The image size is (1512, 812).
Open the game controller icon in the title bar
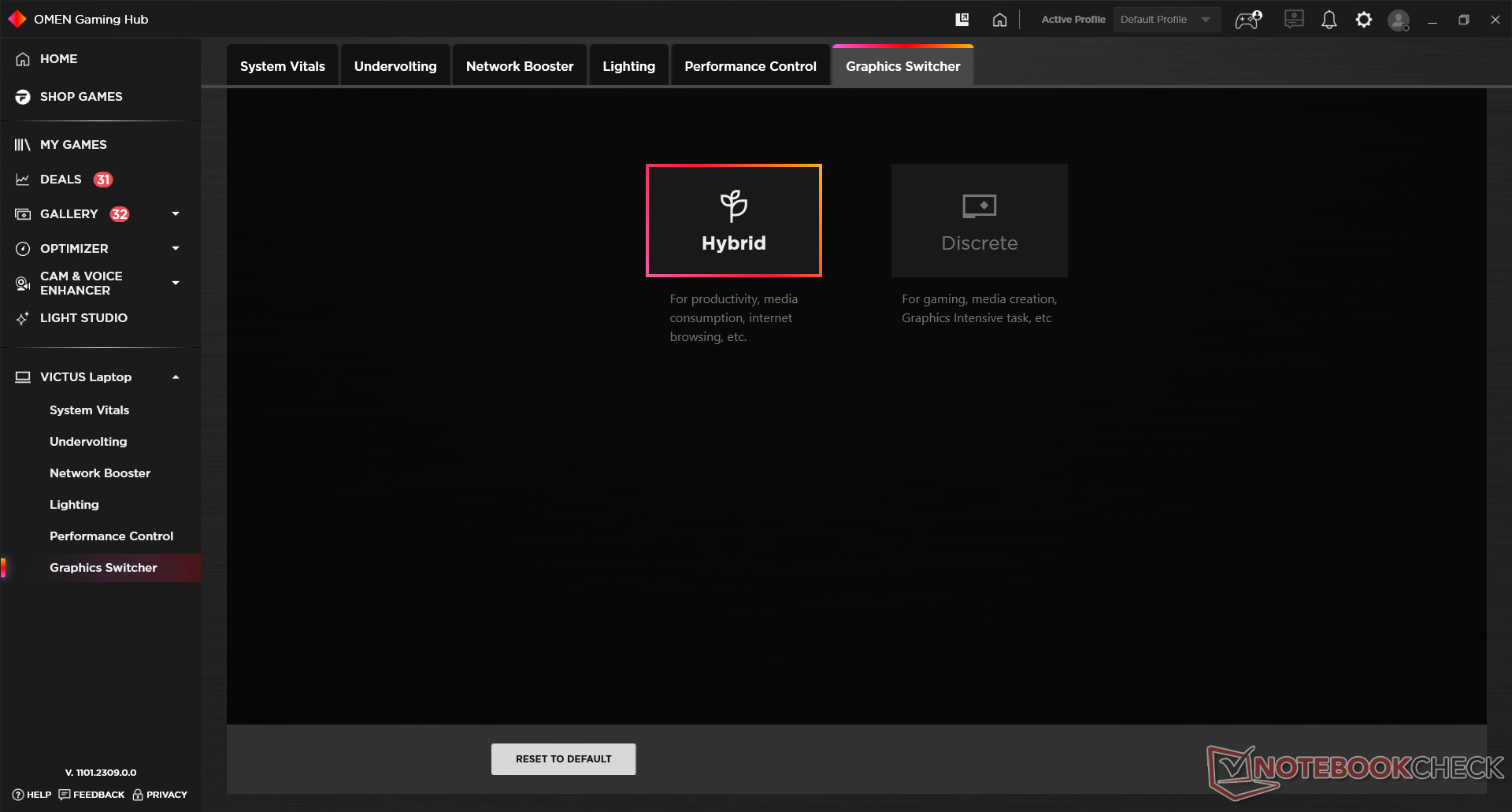point(1248,20)
